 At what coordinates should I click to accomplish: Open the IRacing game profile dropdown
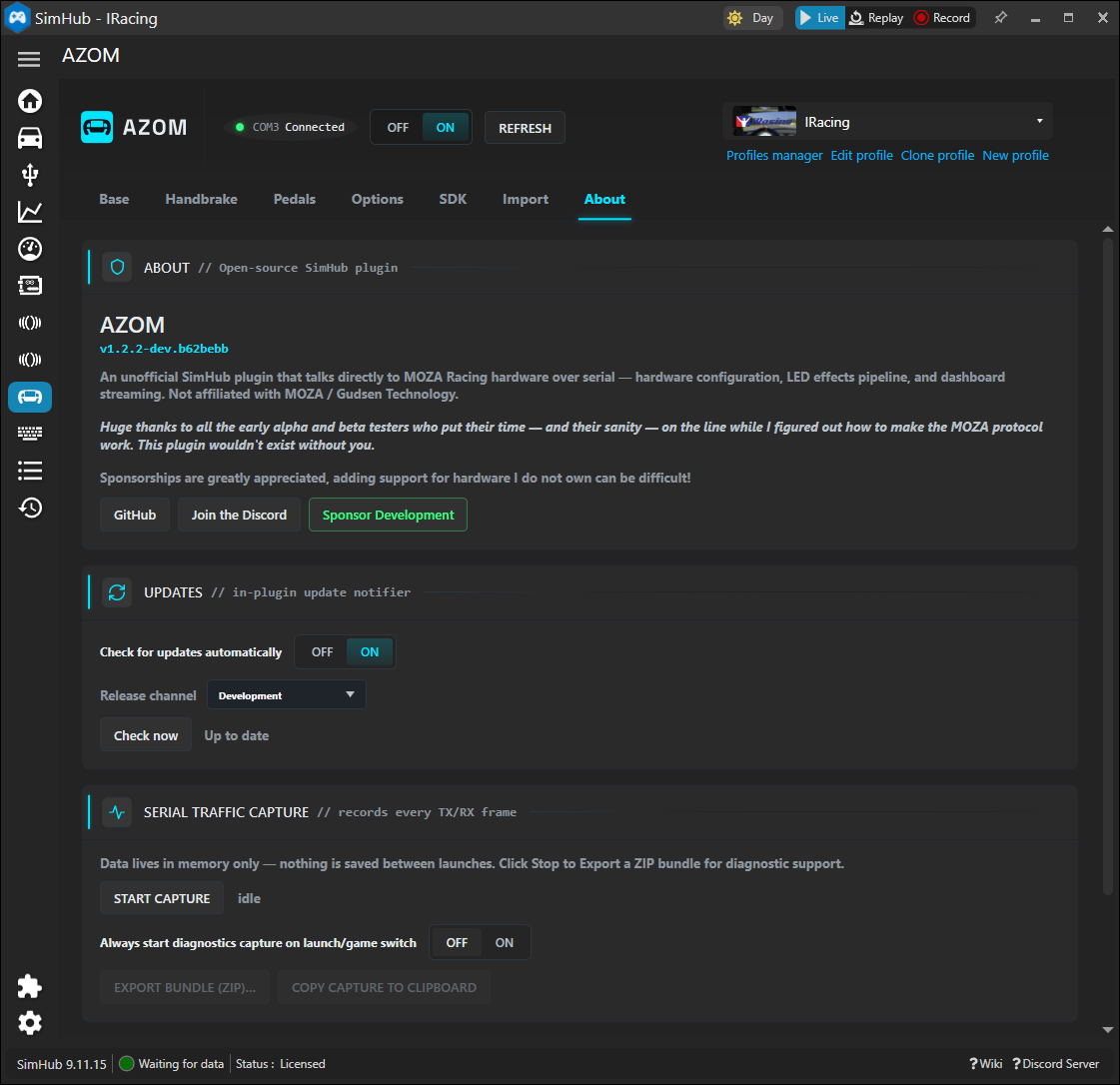pyautogui.click(x=887, y=122)
